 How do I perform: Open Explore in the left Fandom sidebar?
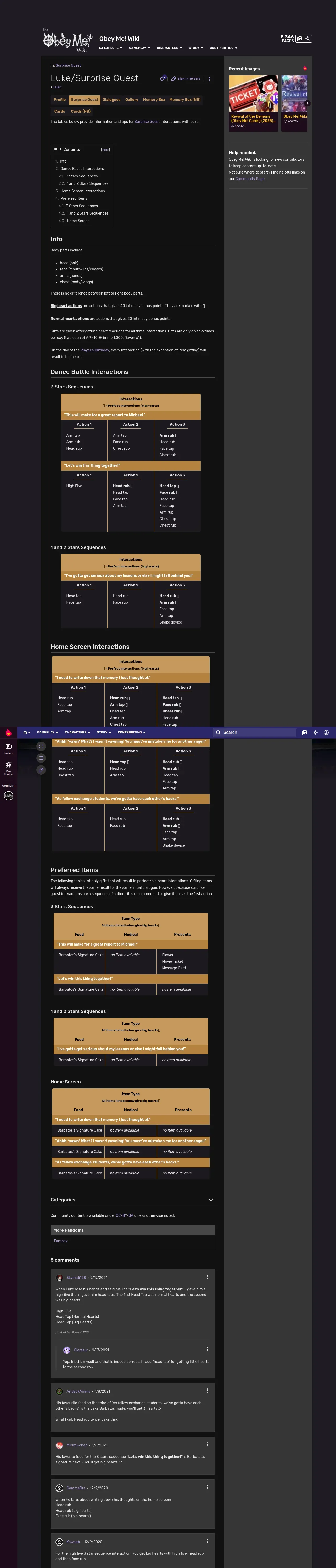9,749
